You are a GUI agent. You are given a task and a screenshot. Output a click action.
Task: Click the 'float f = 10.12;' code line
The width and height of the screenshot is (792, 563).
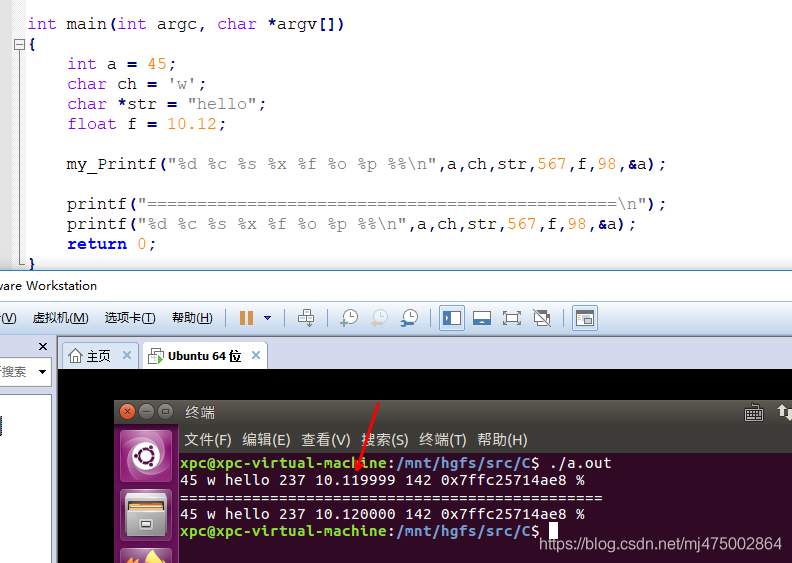click(x=146, y=124)
